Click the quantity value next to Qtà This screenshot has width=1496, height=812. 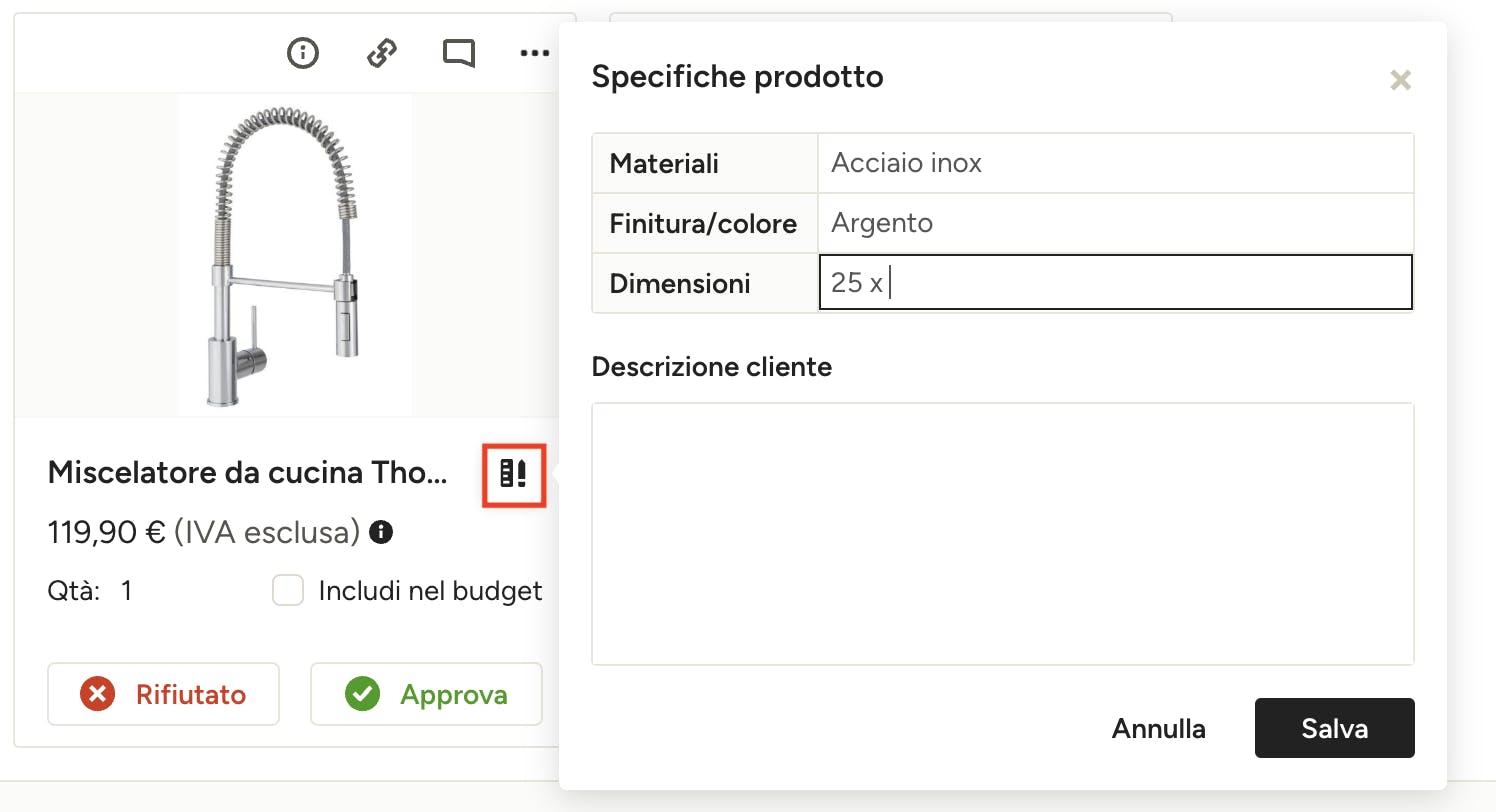[x=127, y=591]
